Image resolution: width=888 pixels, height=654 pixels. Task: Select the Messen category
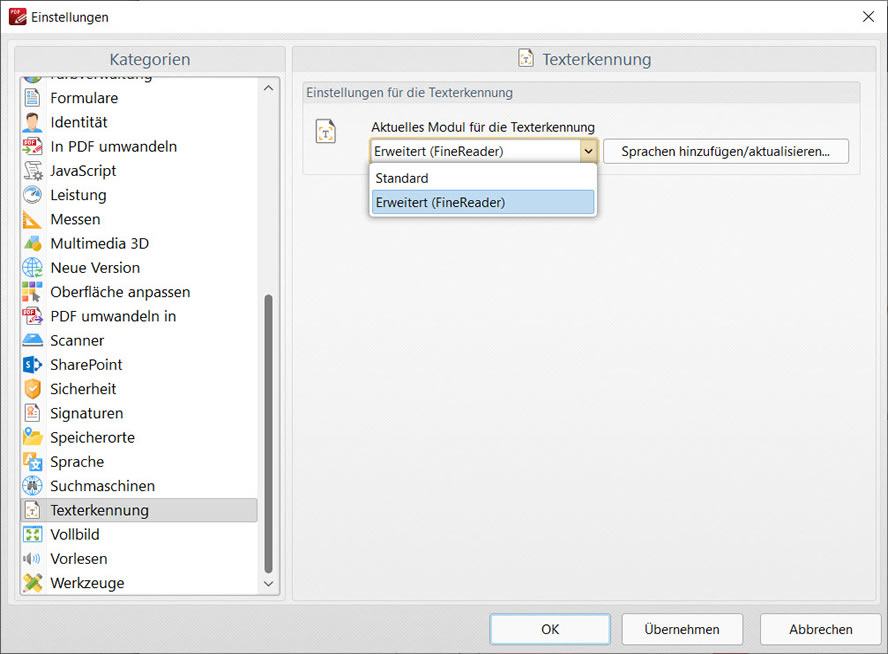[139, 219]
